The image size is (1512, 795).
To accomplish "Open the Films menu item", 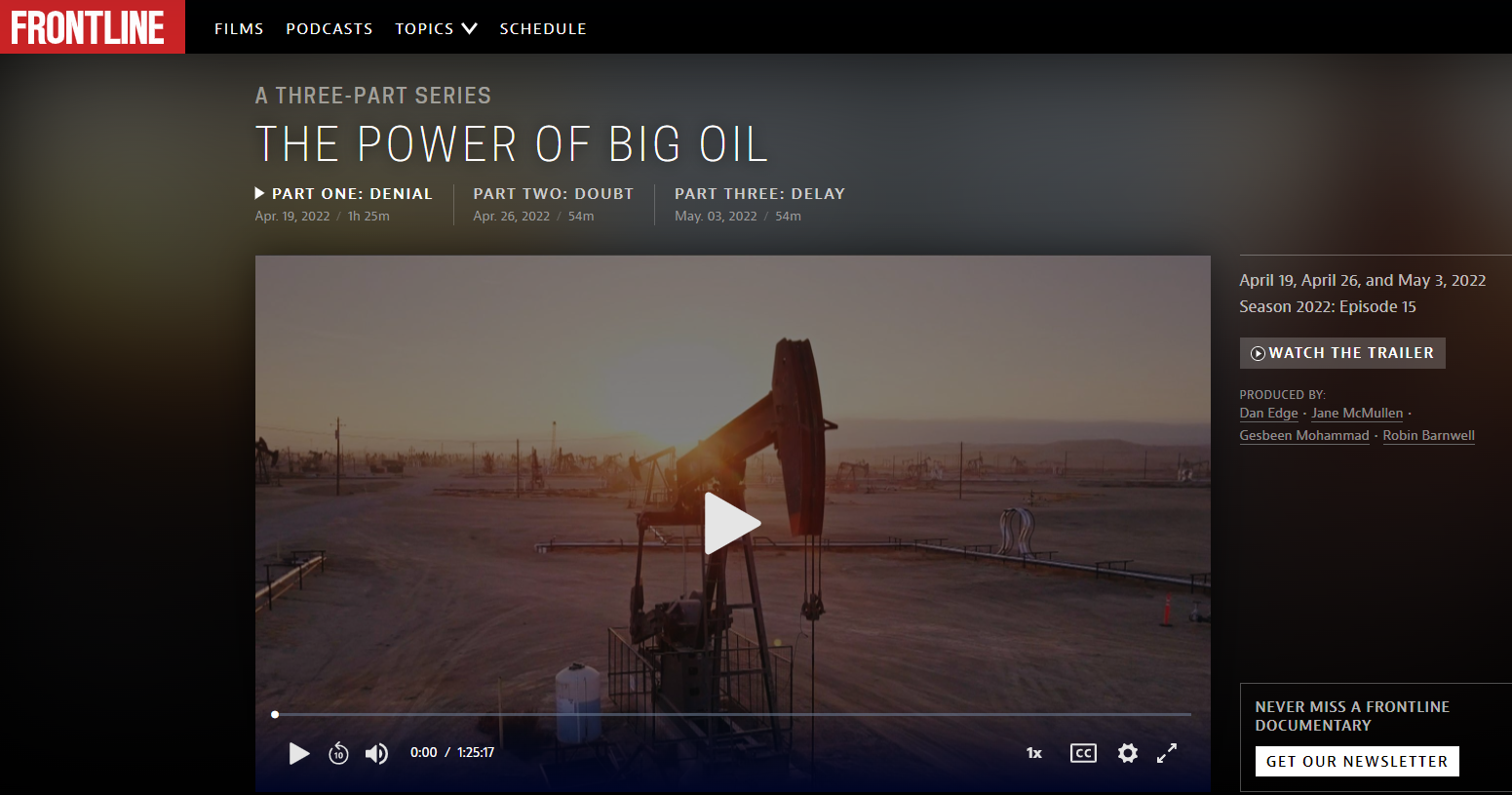I will coord(239,29).
